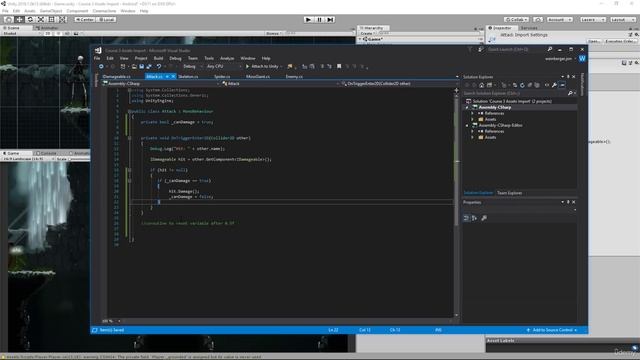640x360 pixels.
Task: Open Damageable.cs editor tab
Action: (x=117, y=76)
